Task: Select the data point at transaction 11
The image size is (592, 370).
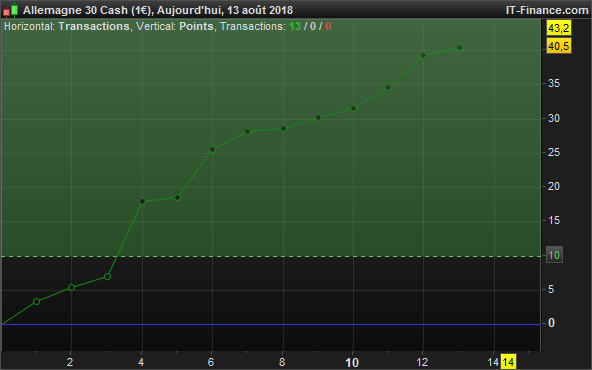Action: pos(388,88)
